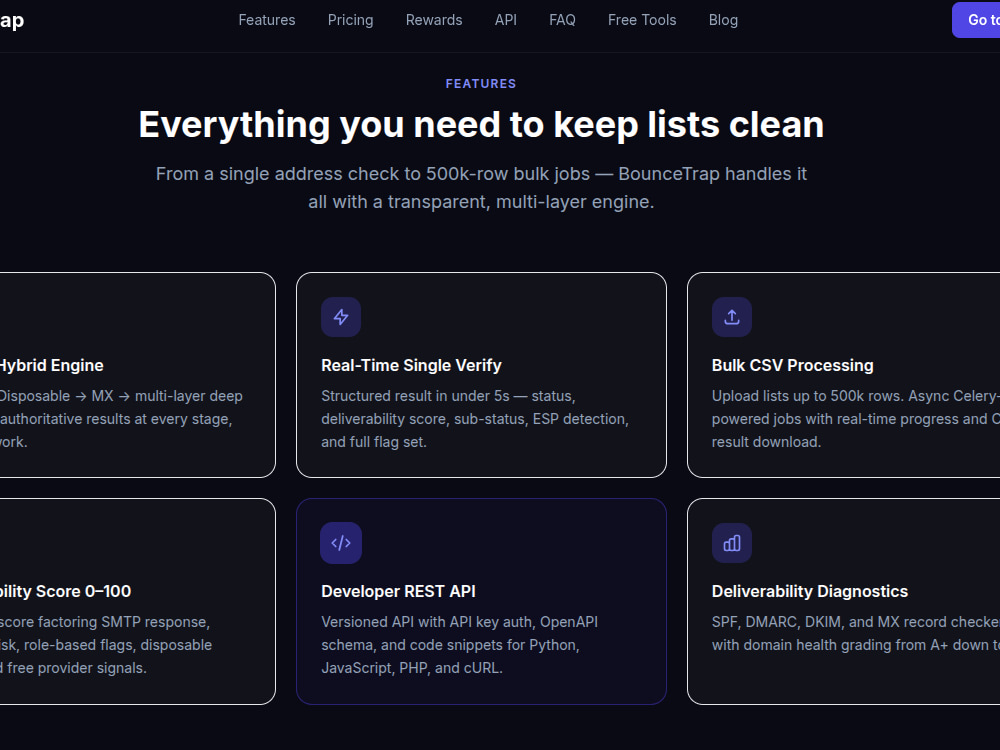Open the Pricing nav link

pyautogui.click(x=350, y=20)
